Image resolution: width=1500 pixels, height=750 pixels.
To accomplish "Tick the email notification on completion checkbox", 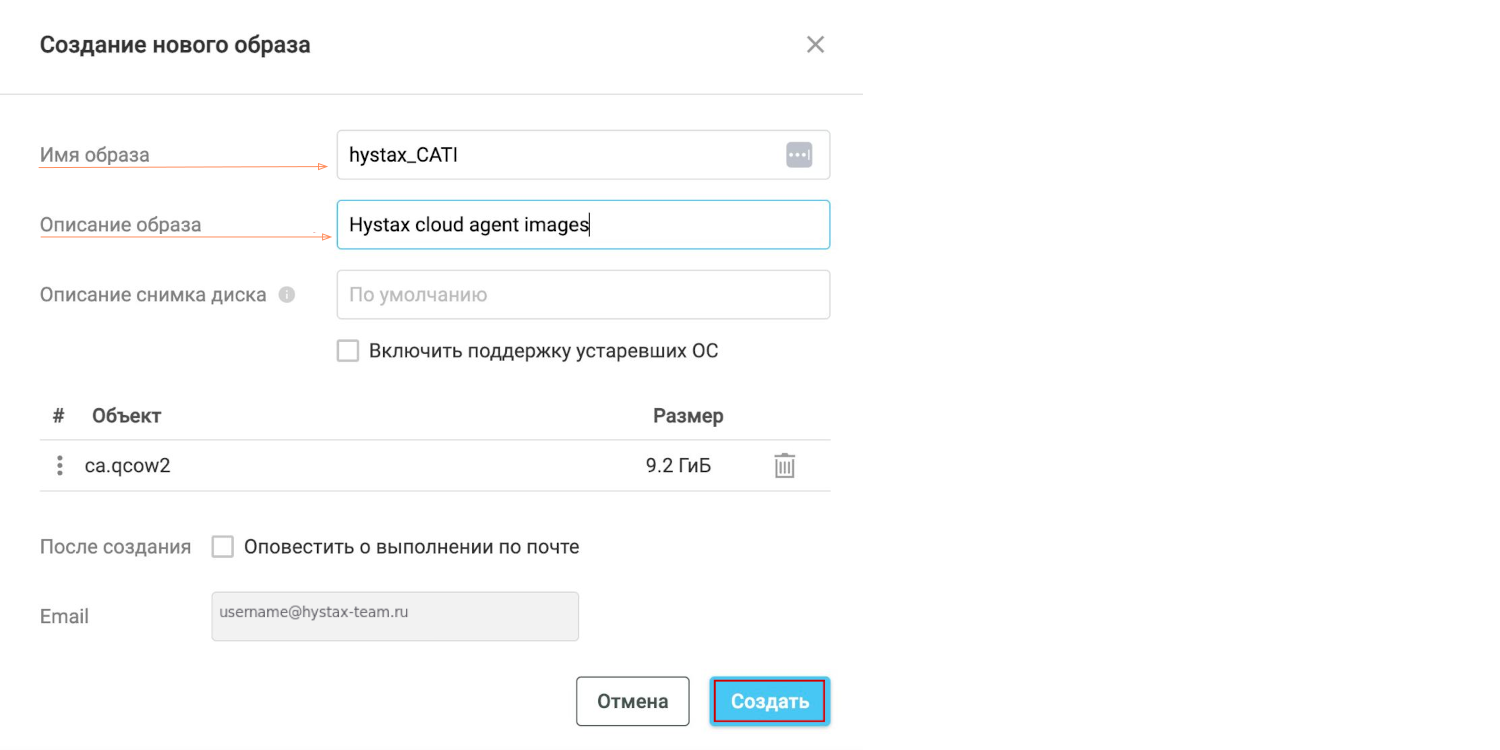I will pos(223,547).
